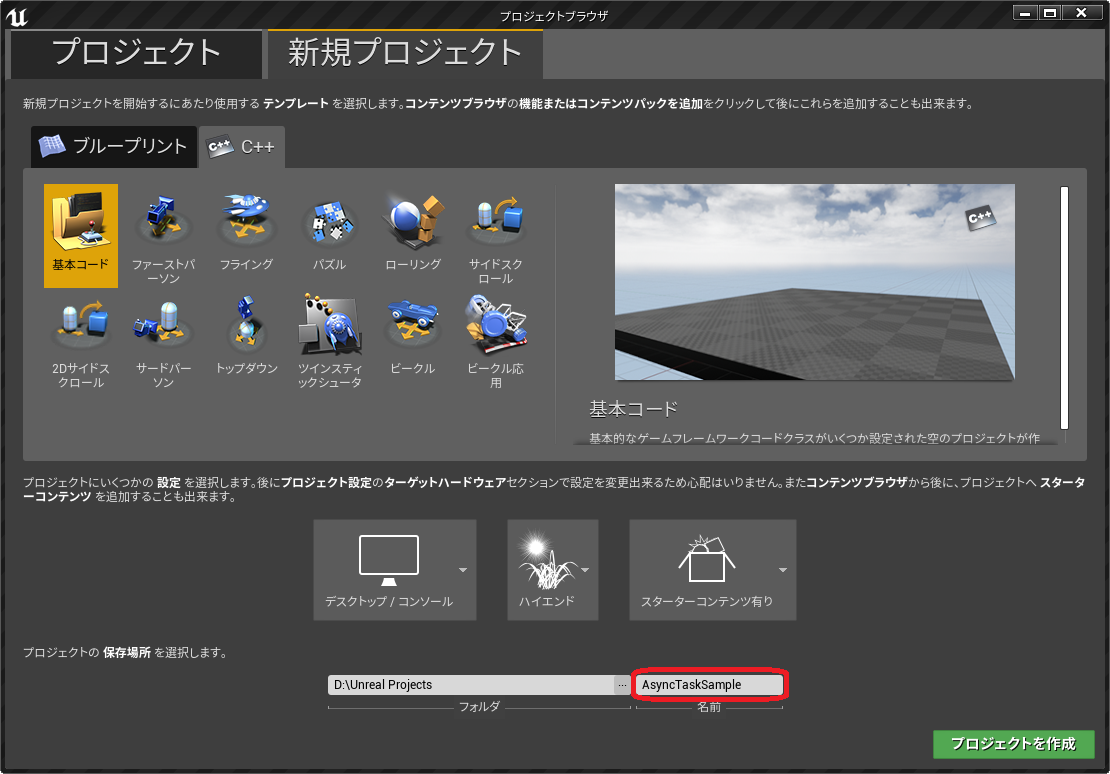
Task: Open the ハイエンド quality dropdown
Action: click(553, 570)
